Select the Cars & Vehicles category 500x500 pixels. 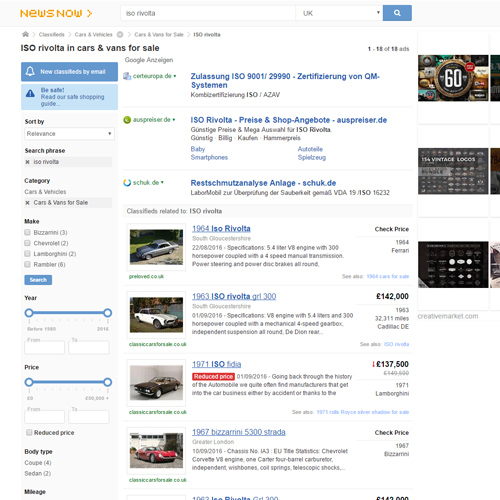tap(45, 192)
